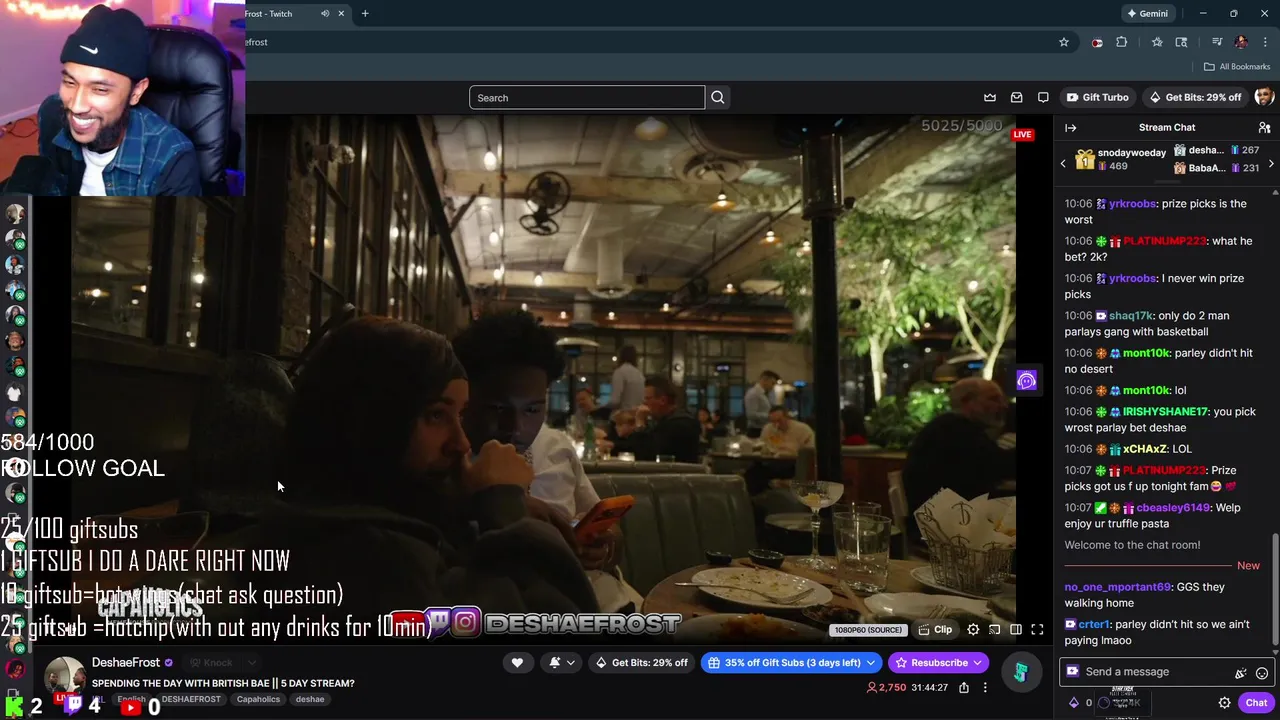
Task: Click snodaywoeday top gifter entry
Action: tap(1120, 159)
